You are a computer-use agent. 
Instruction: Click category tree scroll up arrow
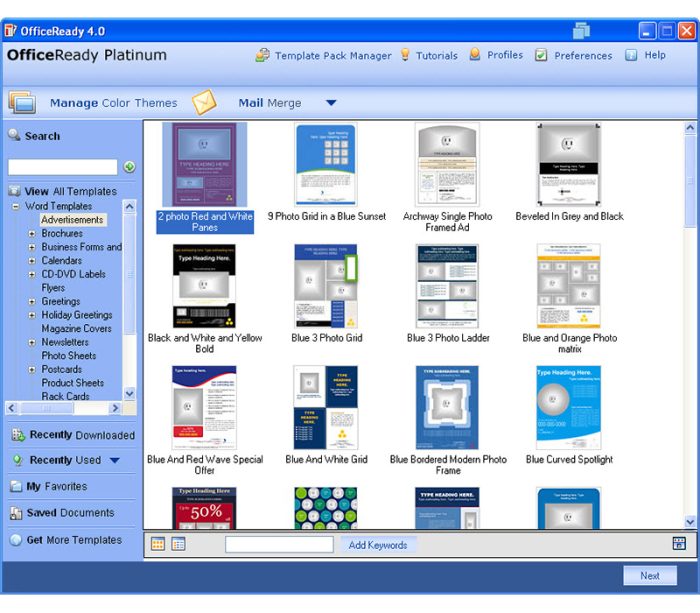pos(129,206)
